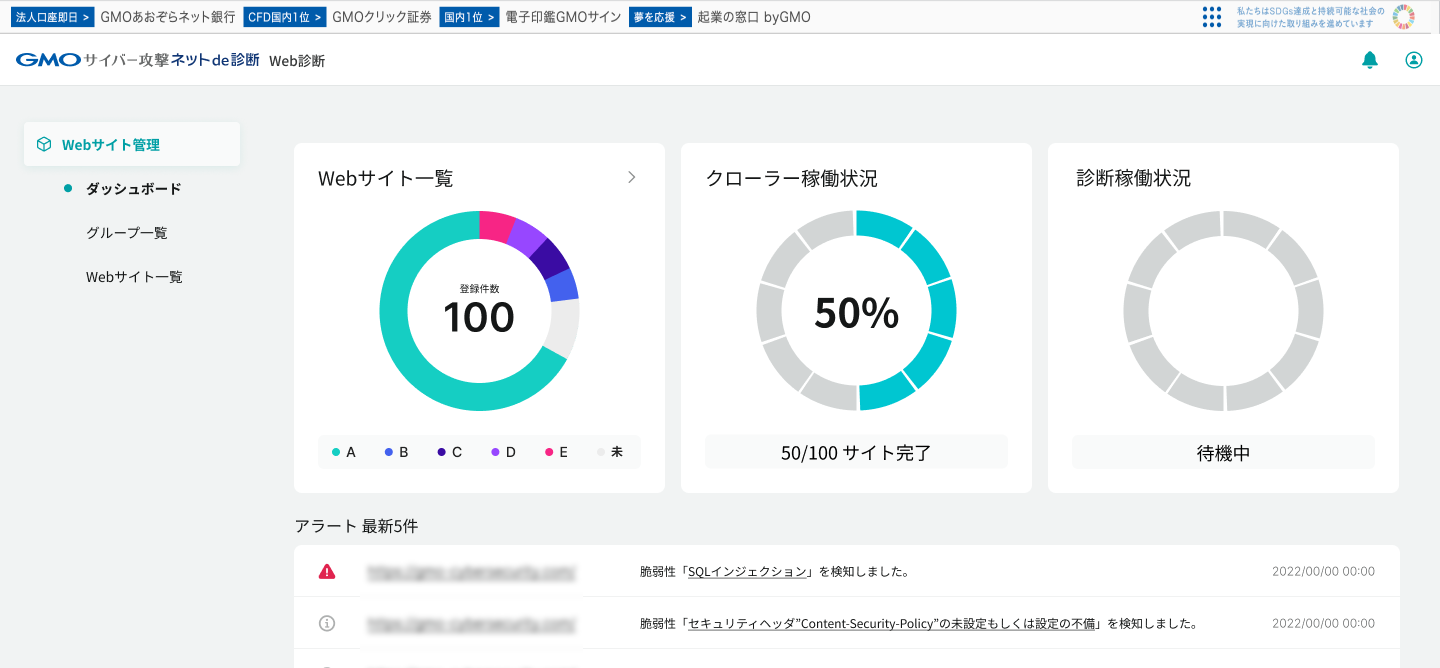Expand the Webサイト一覧 card via its chevron
This screenshot has width=1440, height=668.
pyautogui.click(x=631, y=177)
